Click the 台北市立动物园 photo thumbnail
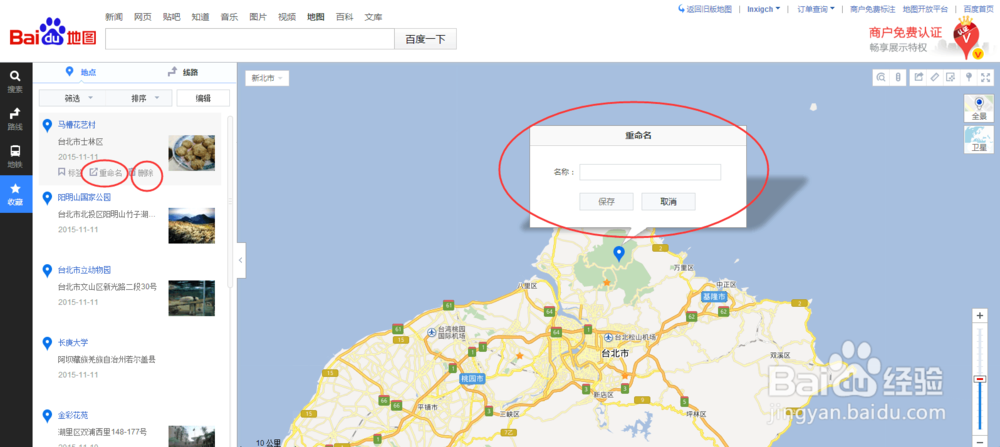The image size is (1000, 447). click(x=191, y=298)
